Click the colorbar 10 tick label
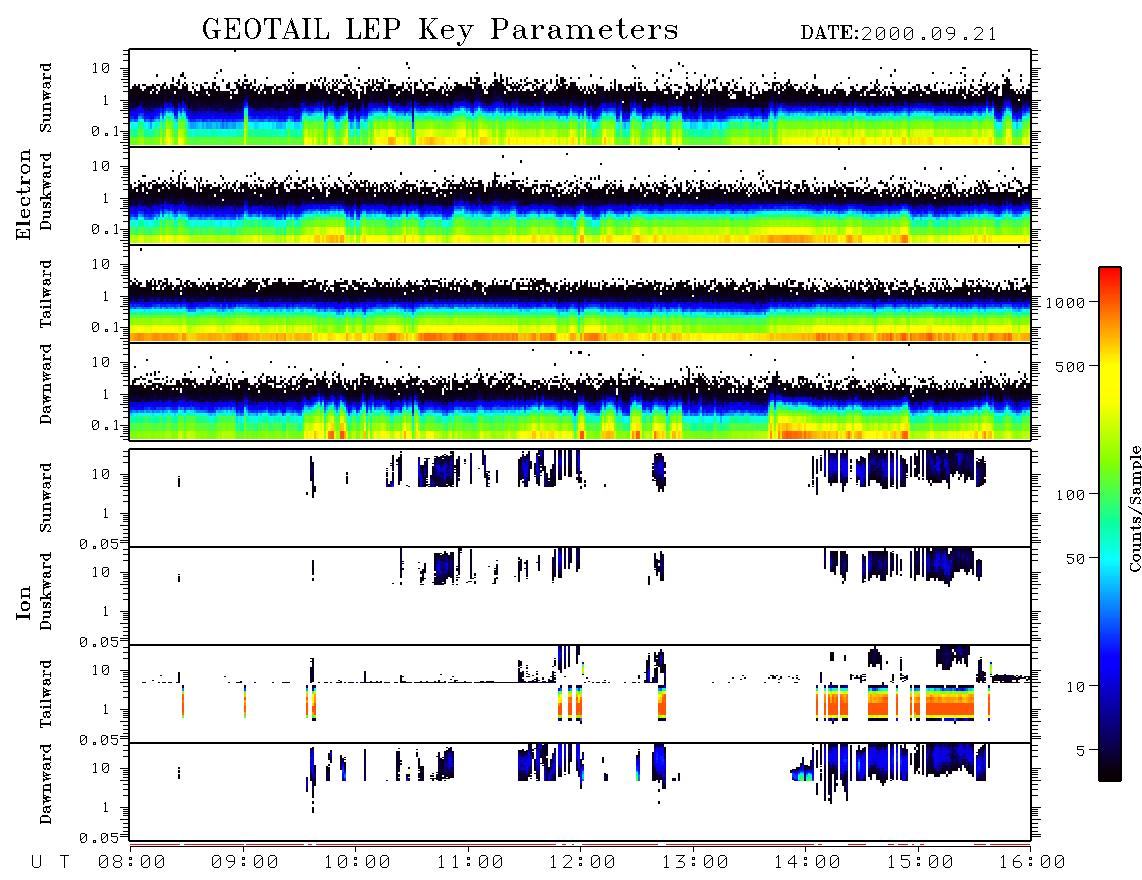The width and height of the screenshot is (1142, 880). 1075,687
